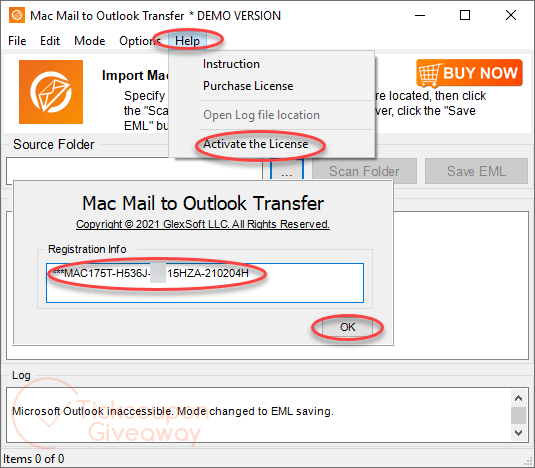
Task: Choose Instruction from the Help menu
Action: [x=231, y=64]
